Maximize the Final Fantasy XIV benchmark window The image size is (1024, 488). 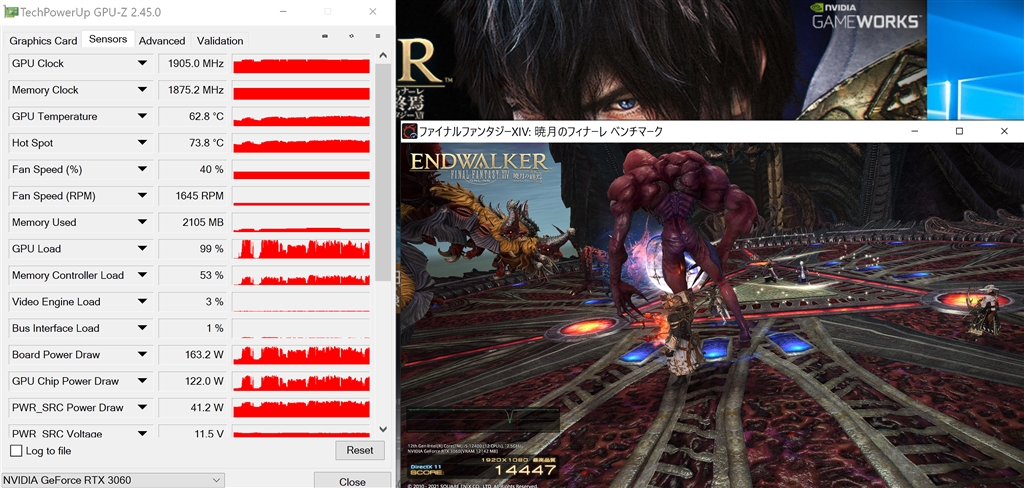point(959,131)
